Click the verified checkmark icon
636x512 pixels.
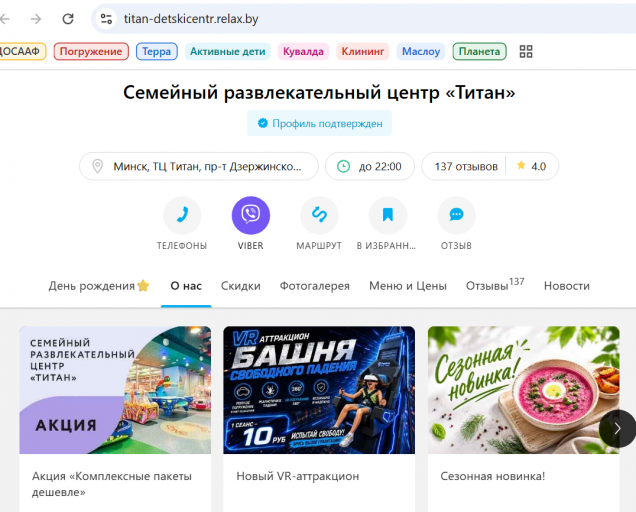click(262, 123)
